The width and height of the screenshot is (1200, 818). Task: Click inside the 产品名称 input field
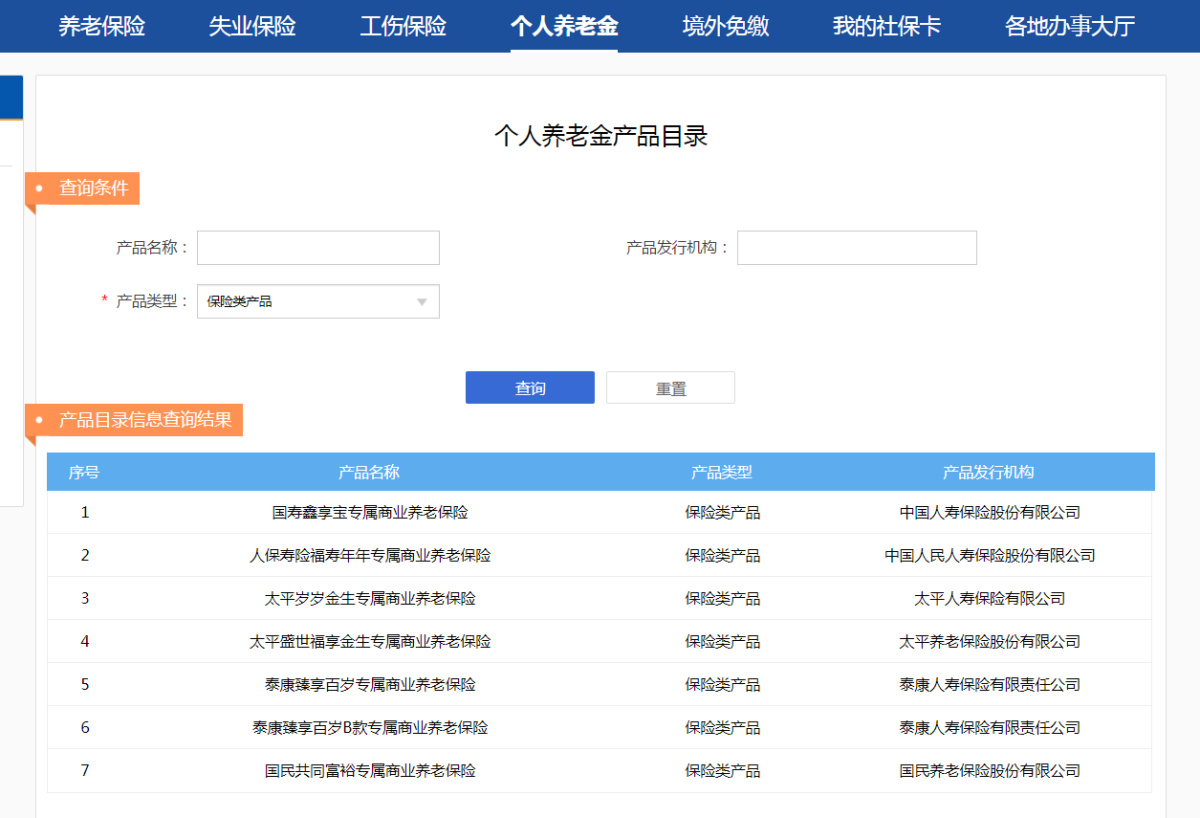(318, 247)
